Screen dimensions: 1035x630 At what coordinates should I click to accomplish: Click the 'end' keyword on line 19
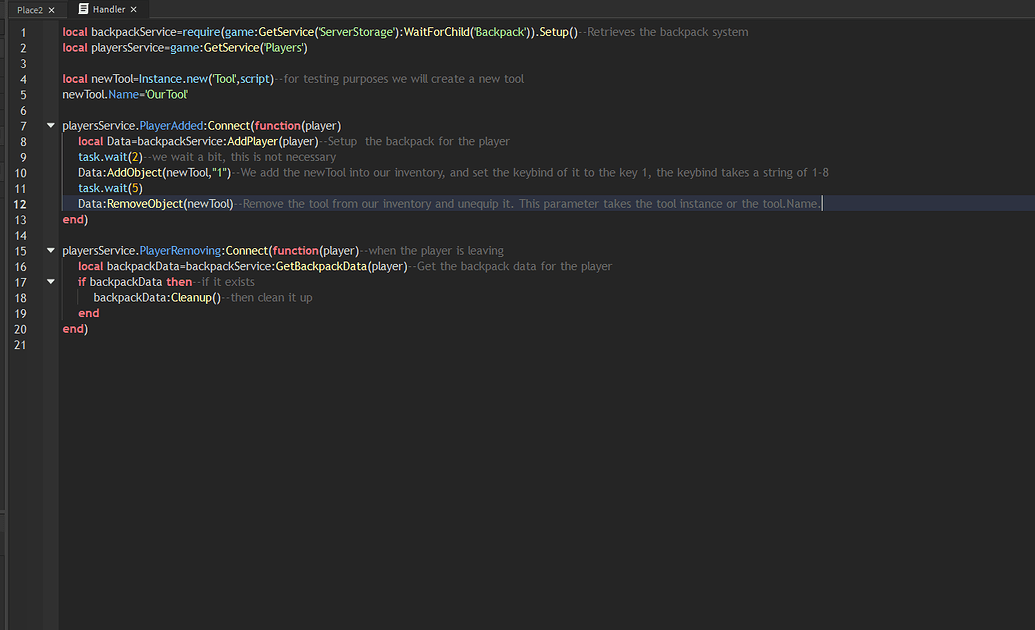pos(88,313)
